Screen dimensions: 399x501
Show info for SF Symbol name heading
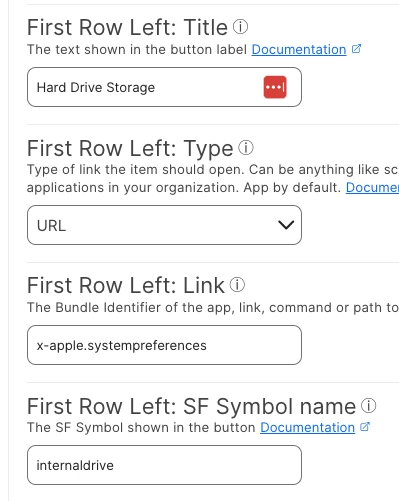pyautogui.click(x=368, y=405)
